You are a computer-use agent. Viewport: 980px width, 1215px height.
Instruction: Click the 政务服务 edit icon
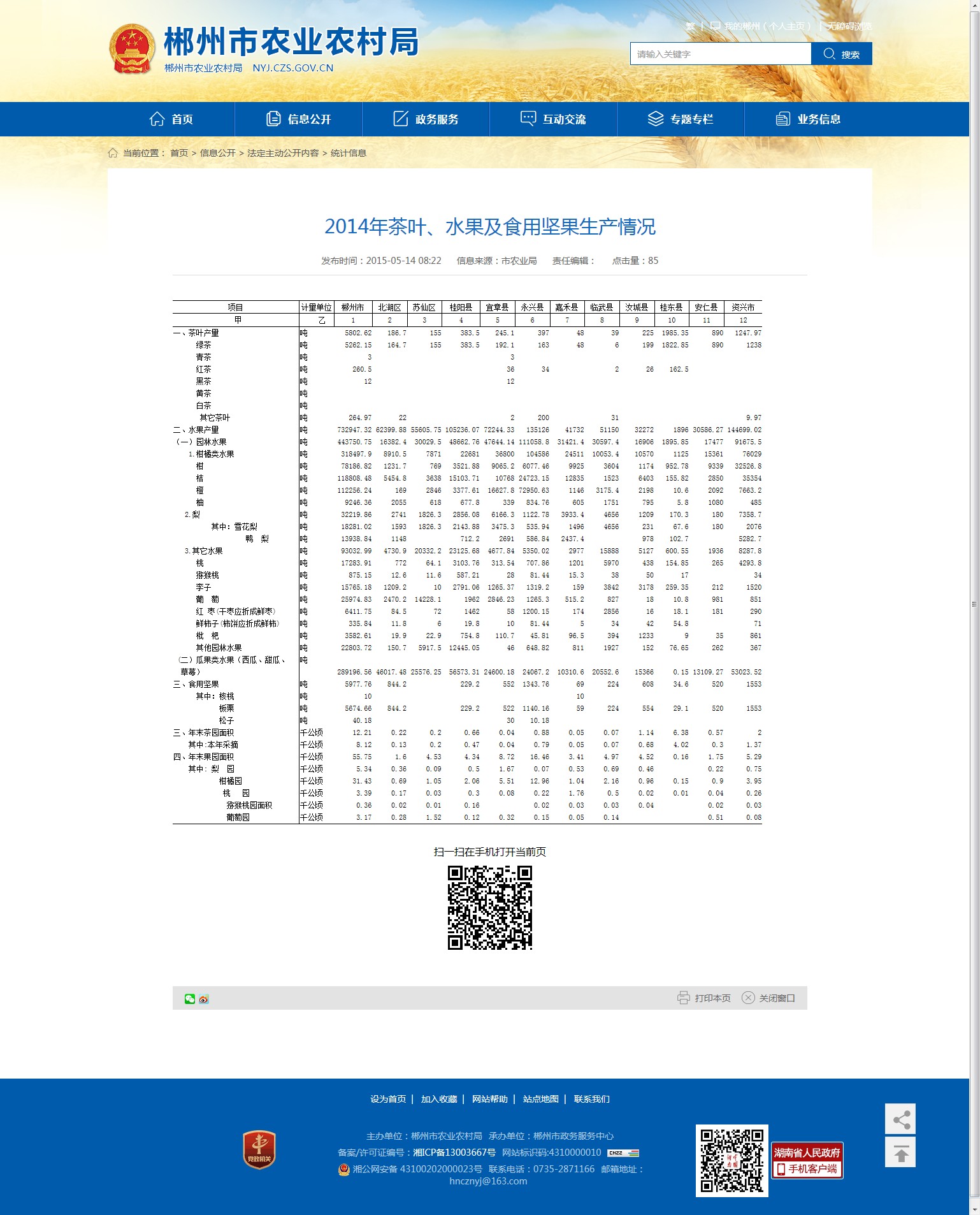click(x=400, y=119)
